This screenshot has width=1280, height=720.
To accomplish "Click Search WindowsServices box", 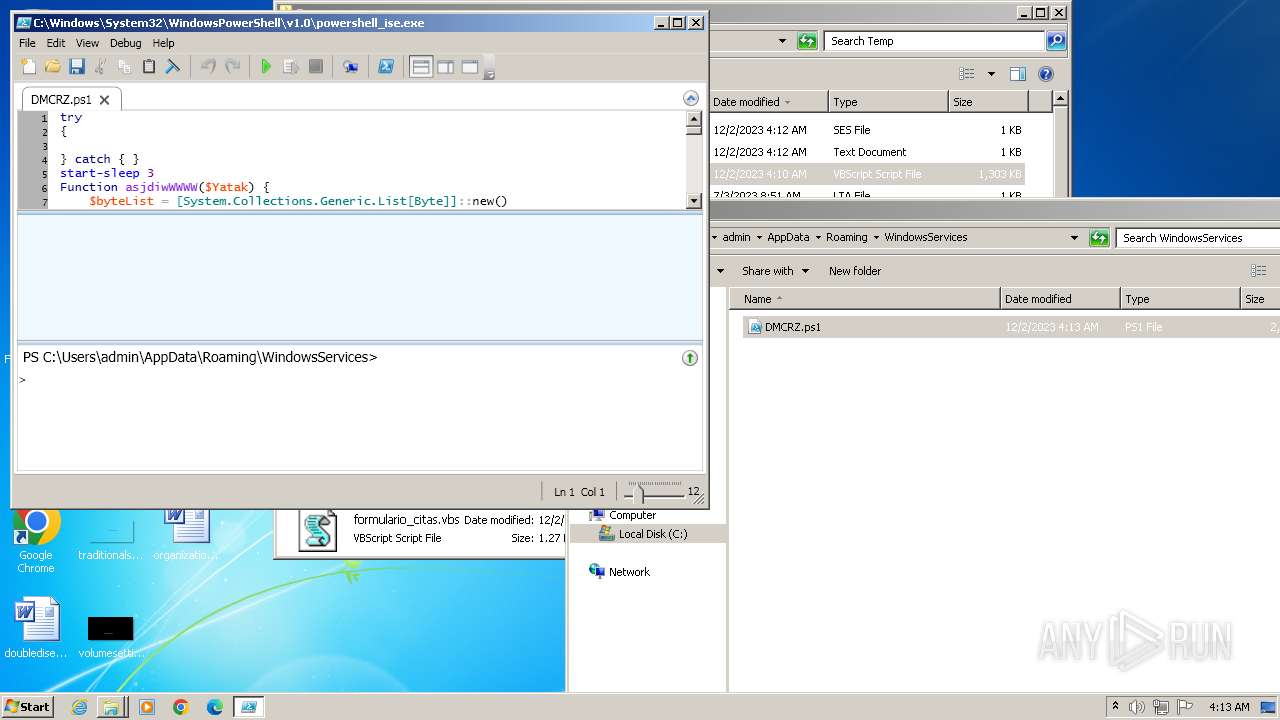I will point(1199,238).
